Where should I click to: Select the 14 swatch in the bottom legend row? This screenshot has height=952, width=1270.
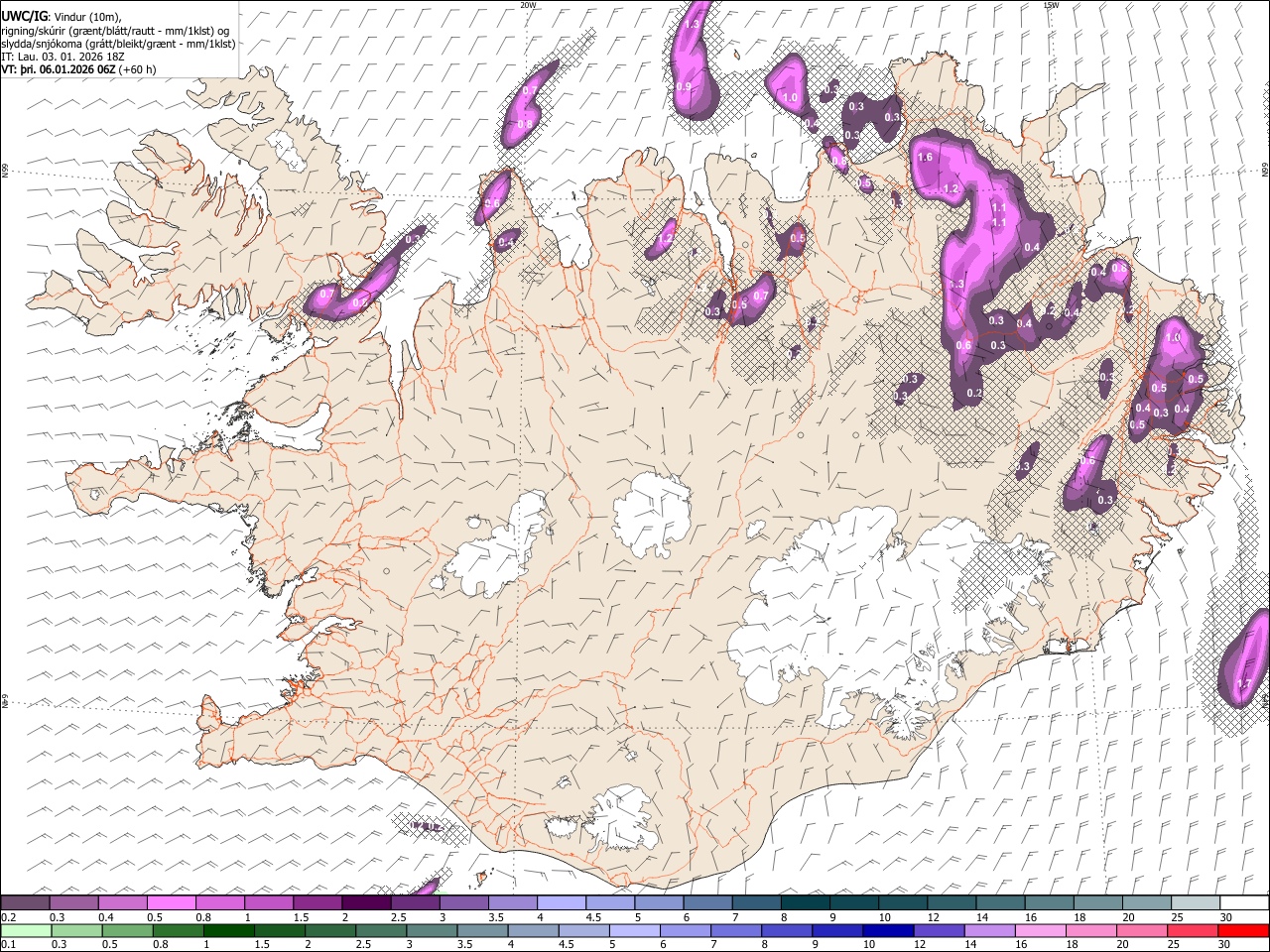pos(989,930)
